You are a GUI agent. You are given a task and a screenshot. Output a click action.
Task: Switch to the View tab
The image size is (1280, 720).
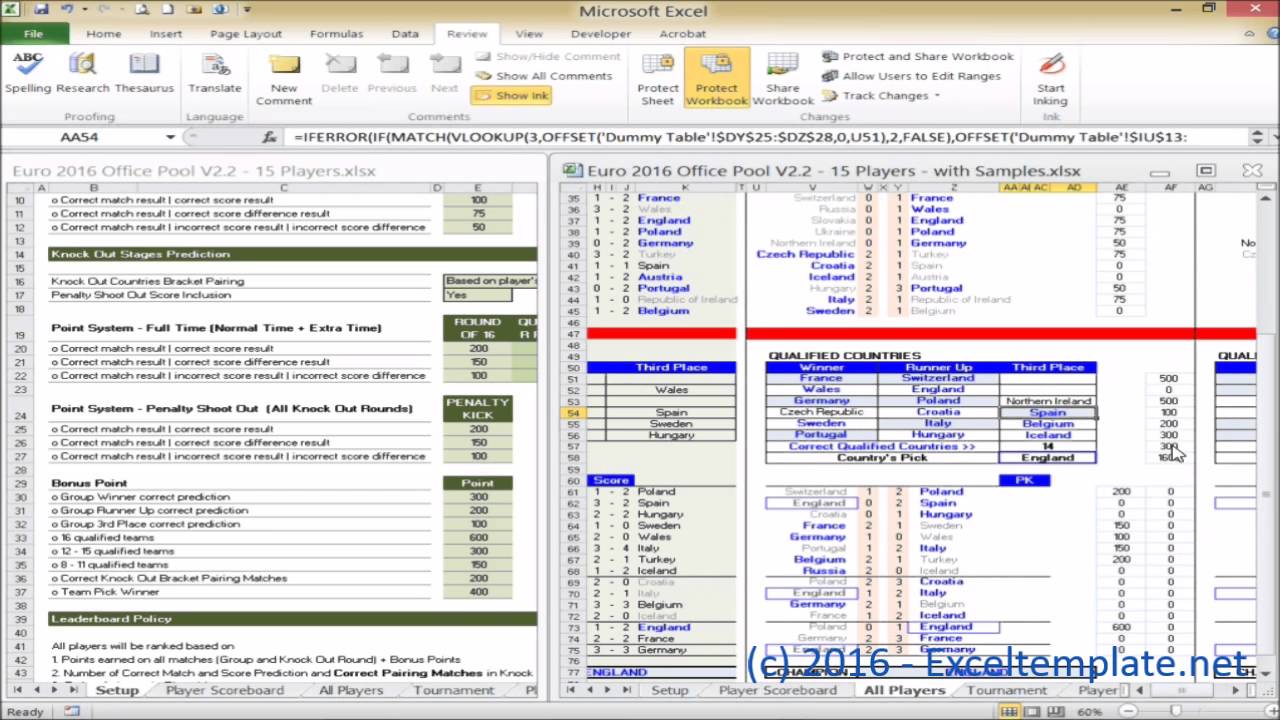pos(529,34)
